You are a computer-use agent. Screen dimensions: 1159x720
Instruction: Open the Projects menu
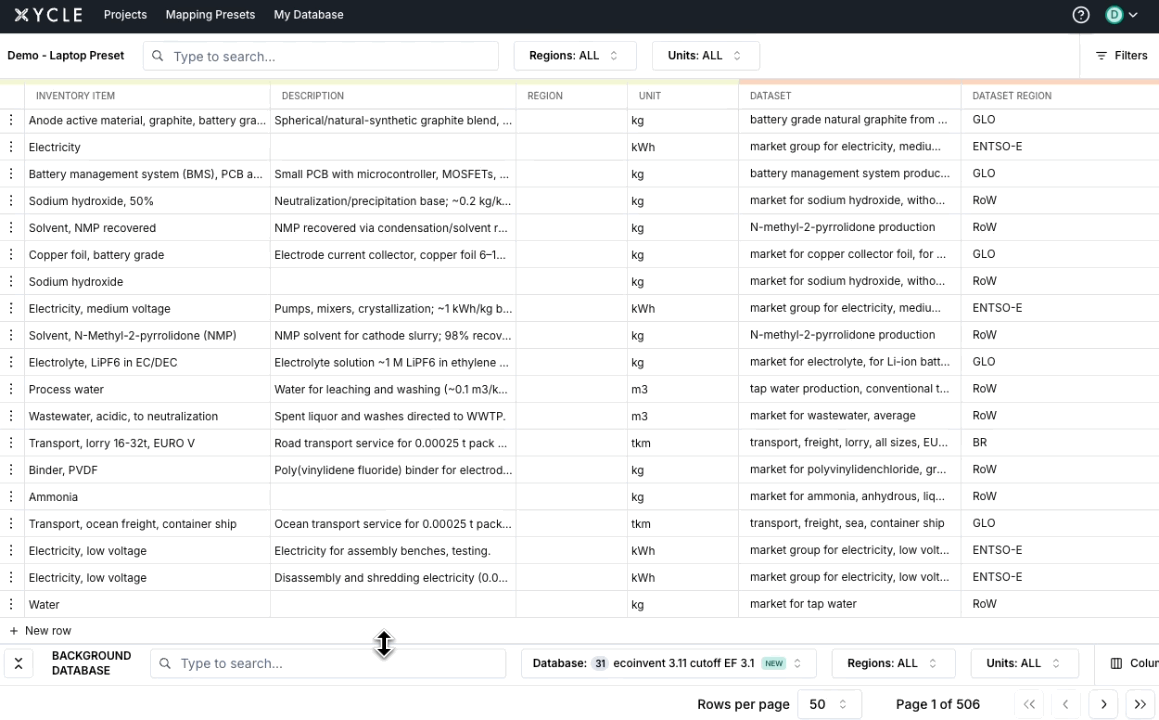click(x=125, y=15)
